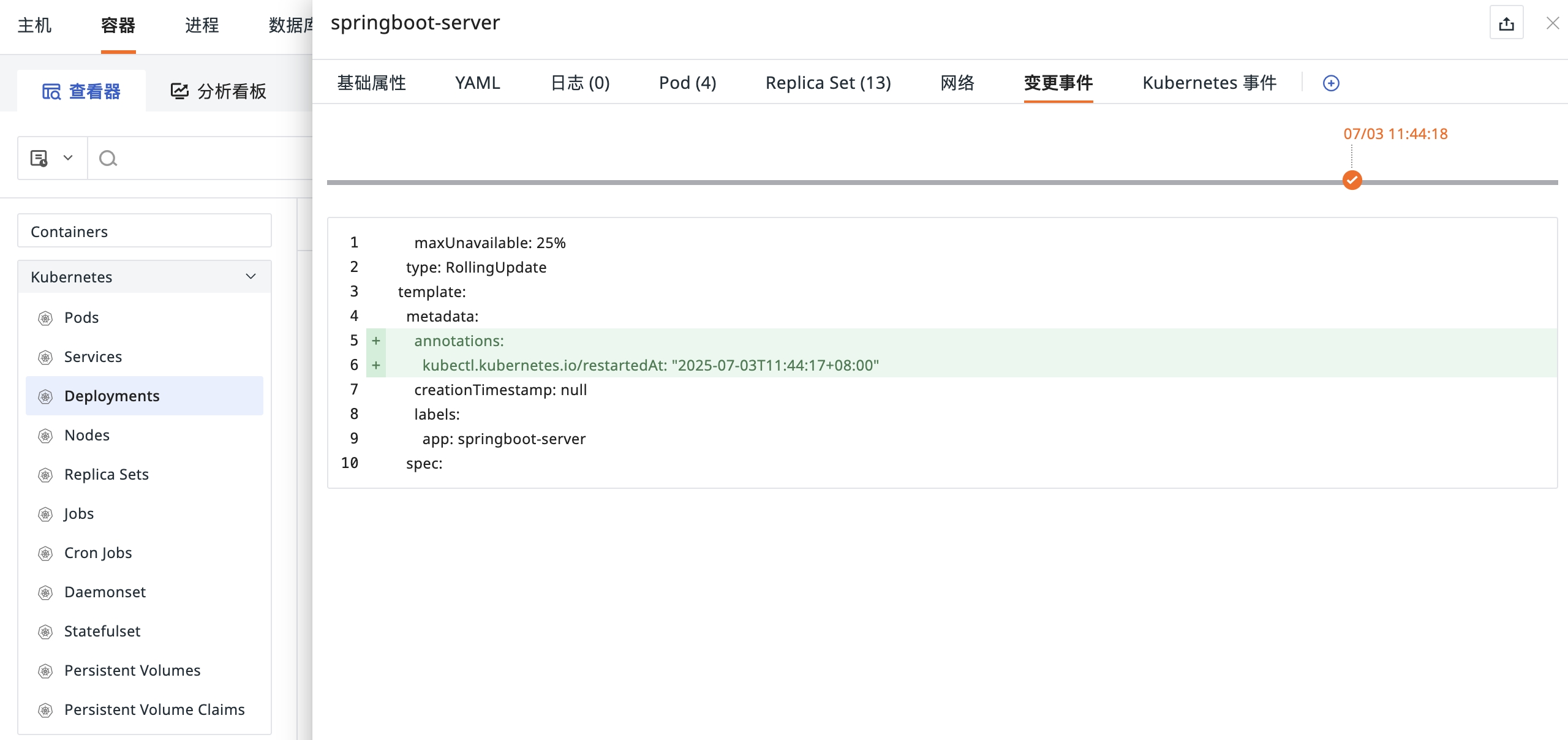Click the search magnifier icon

[108, 159]
